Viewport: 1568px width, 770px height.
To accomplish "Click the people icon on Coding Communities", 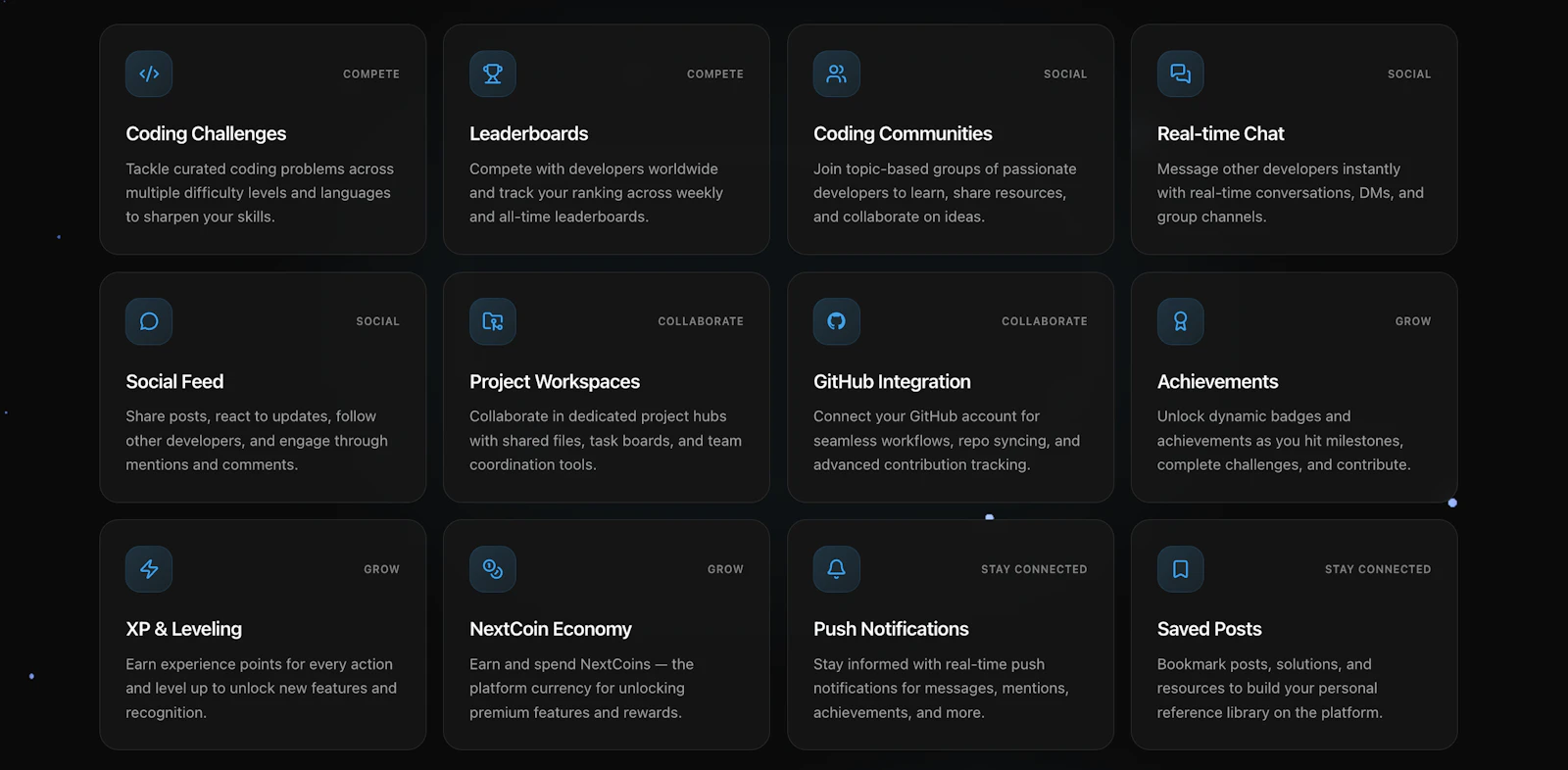I will (x=837, y=73).
